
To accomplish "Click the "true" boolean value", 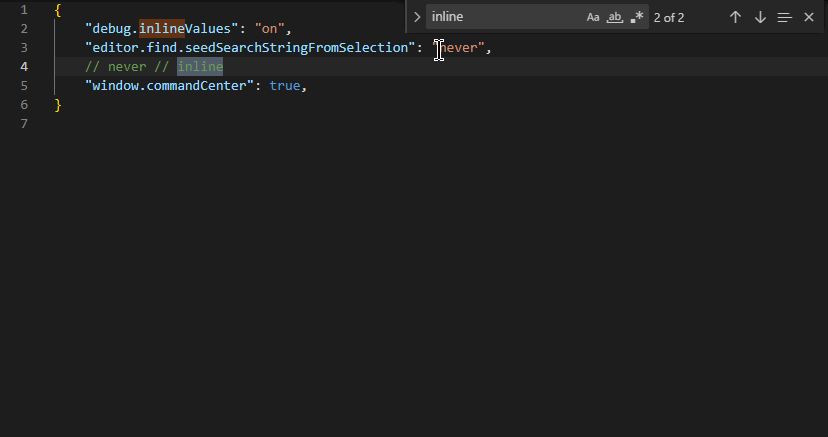I will click(x=285, y=86).
